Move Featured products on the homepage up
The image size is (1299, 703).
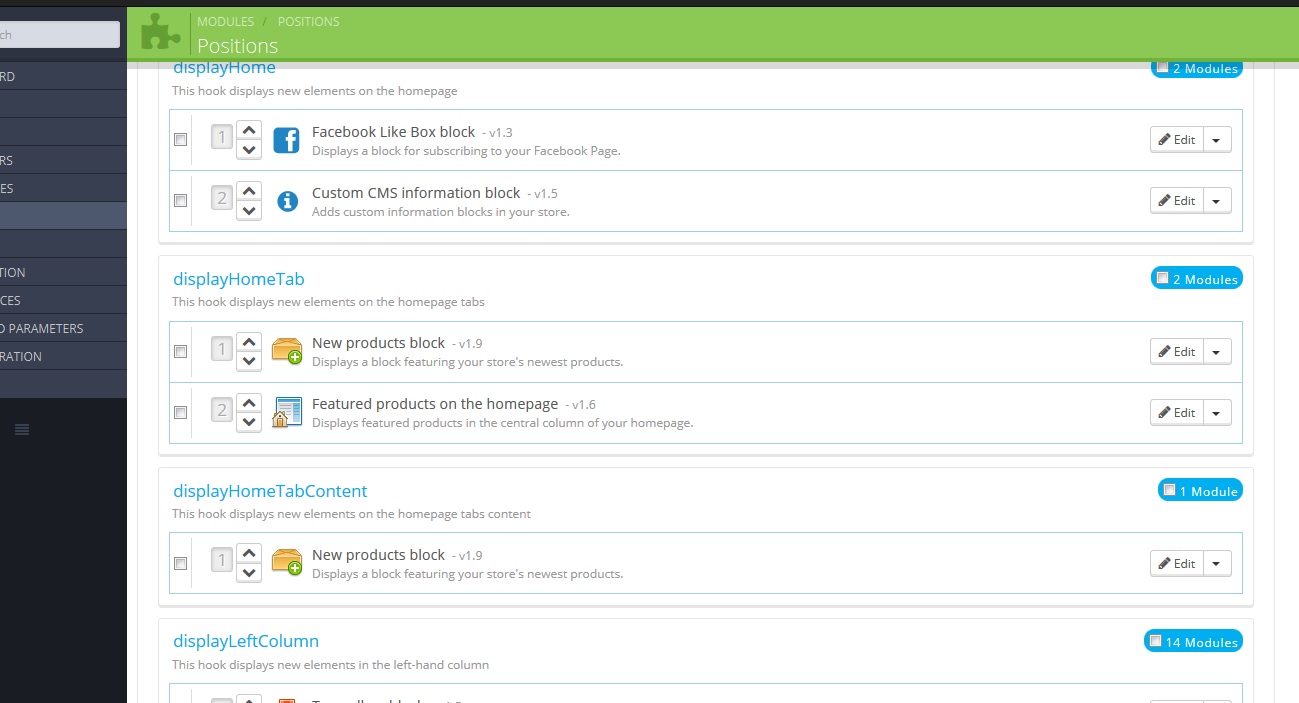[x=249, y=403]
